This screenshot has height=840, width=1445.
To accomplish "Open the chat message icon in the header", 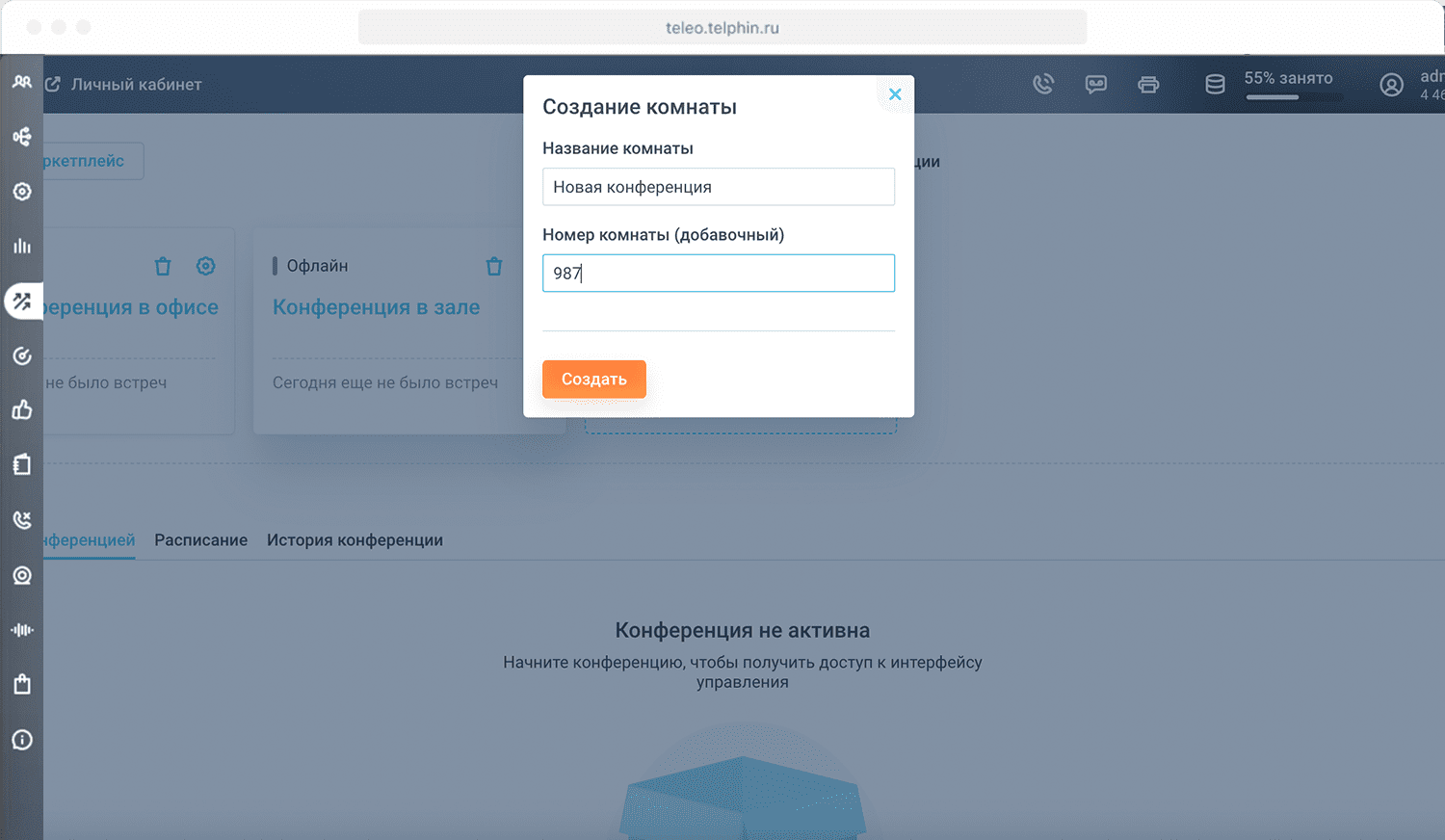I will click(x=1096, y=85).
